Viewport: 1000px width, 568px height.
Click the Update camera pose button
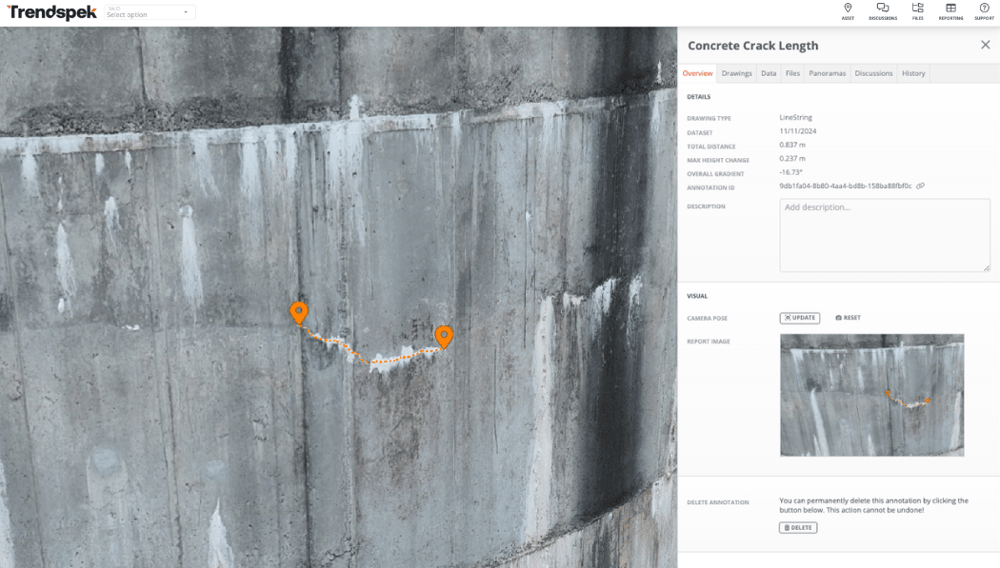pos(800,317)
